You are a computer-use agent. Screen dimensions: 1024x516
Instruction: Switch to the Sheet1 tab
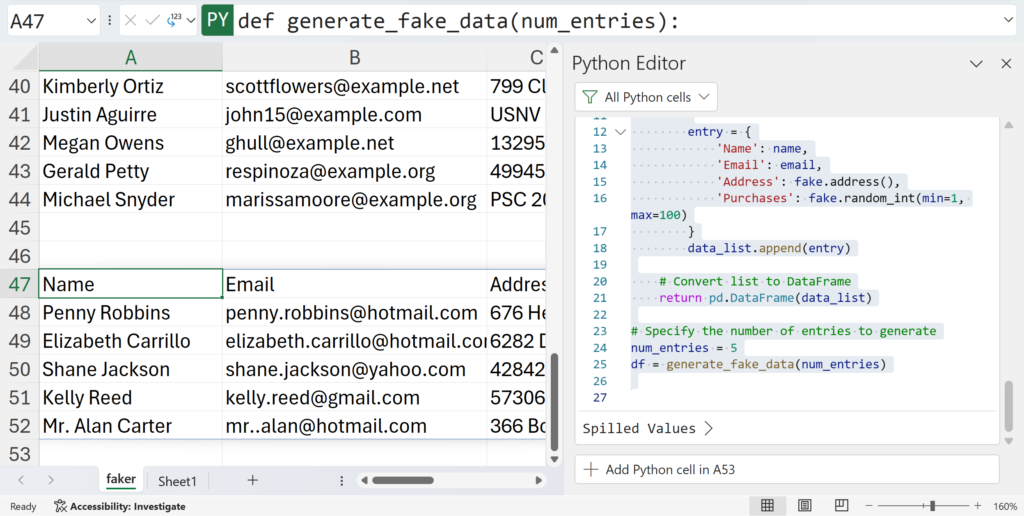click(x=177, y=481)
